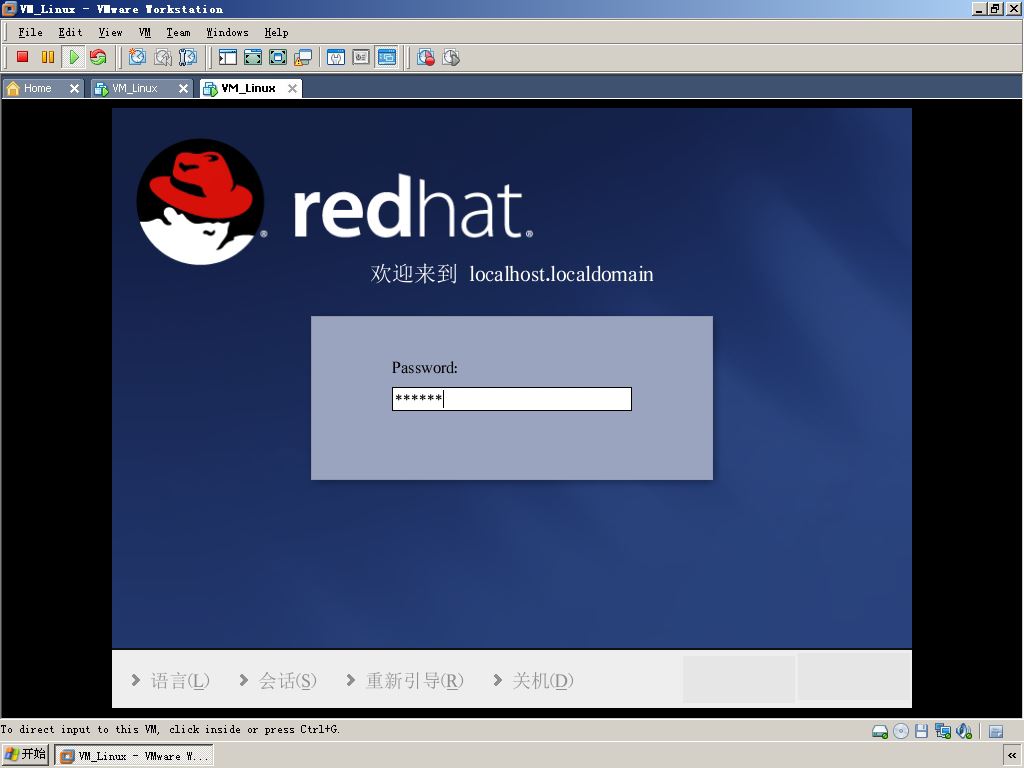The width and height of the screenshot is (1024, 768).
Task: Open the Edit menu
Action: [x=70, y=33]
